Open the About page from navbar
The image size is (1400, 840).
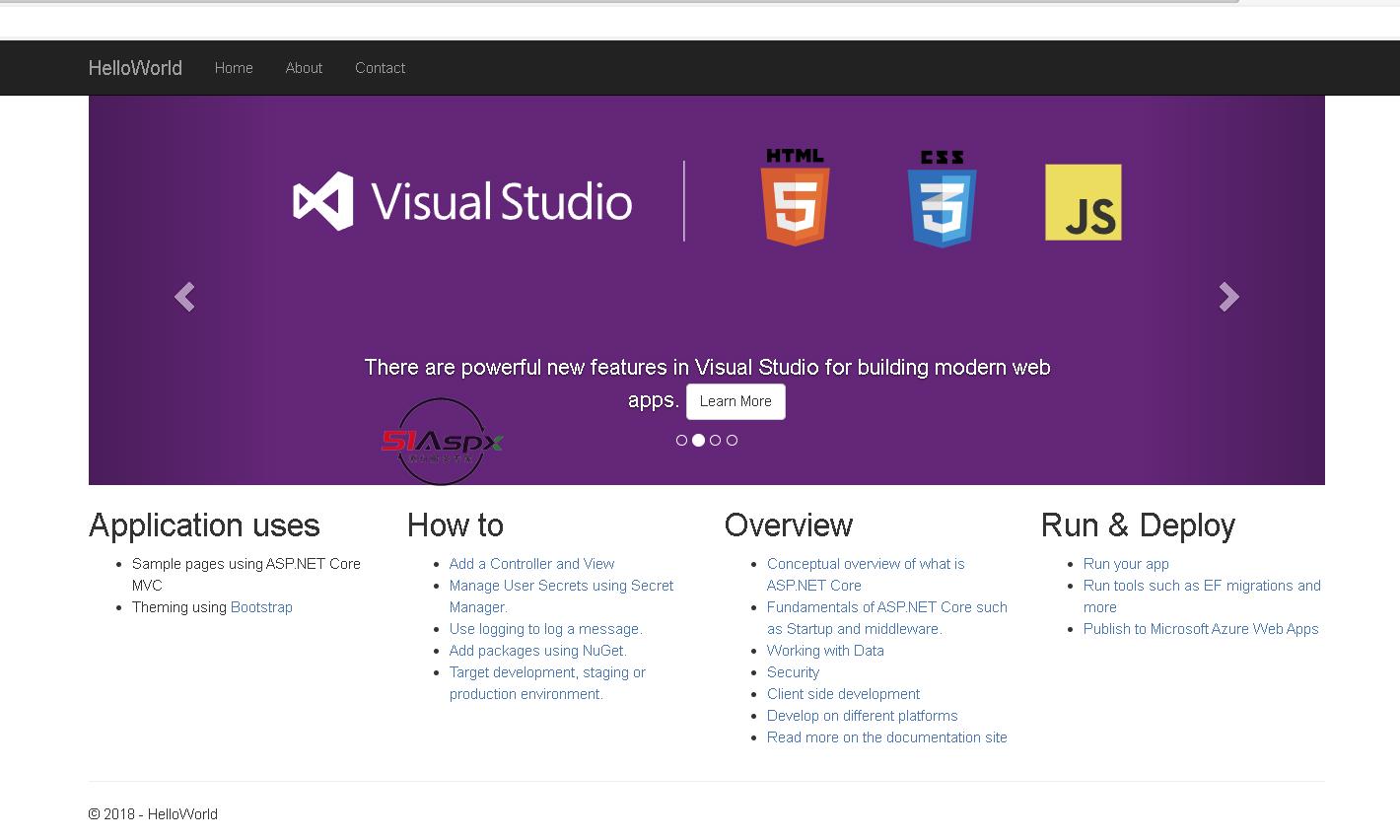point(304,68)
